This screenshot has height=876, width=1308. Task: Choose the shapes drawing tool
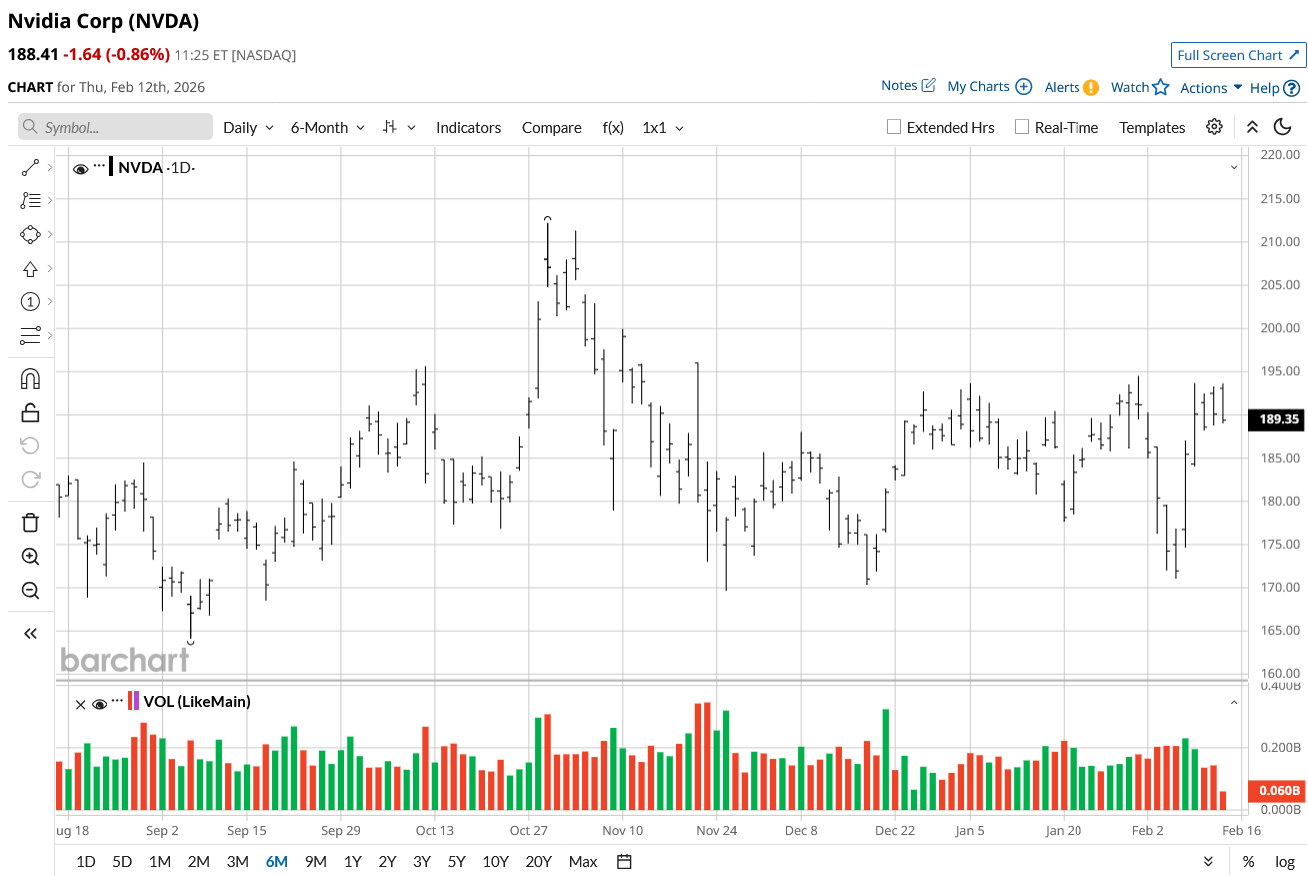30,235
